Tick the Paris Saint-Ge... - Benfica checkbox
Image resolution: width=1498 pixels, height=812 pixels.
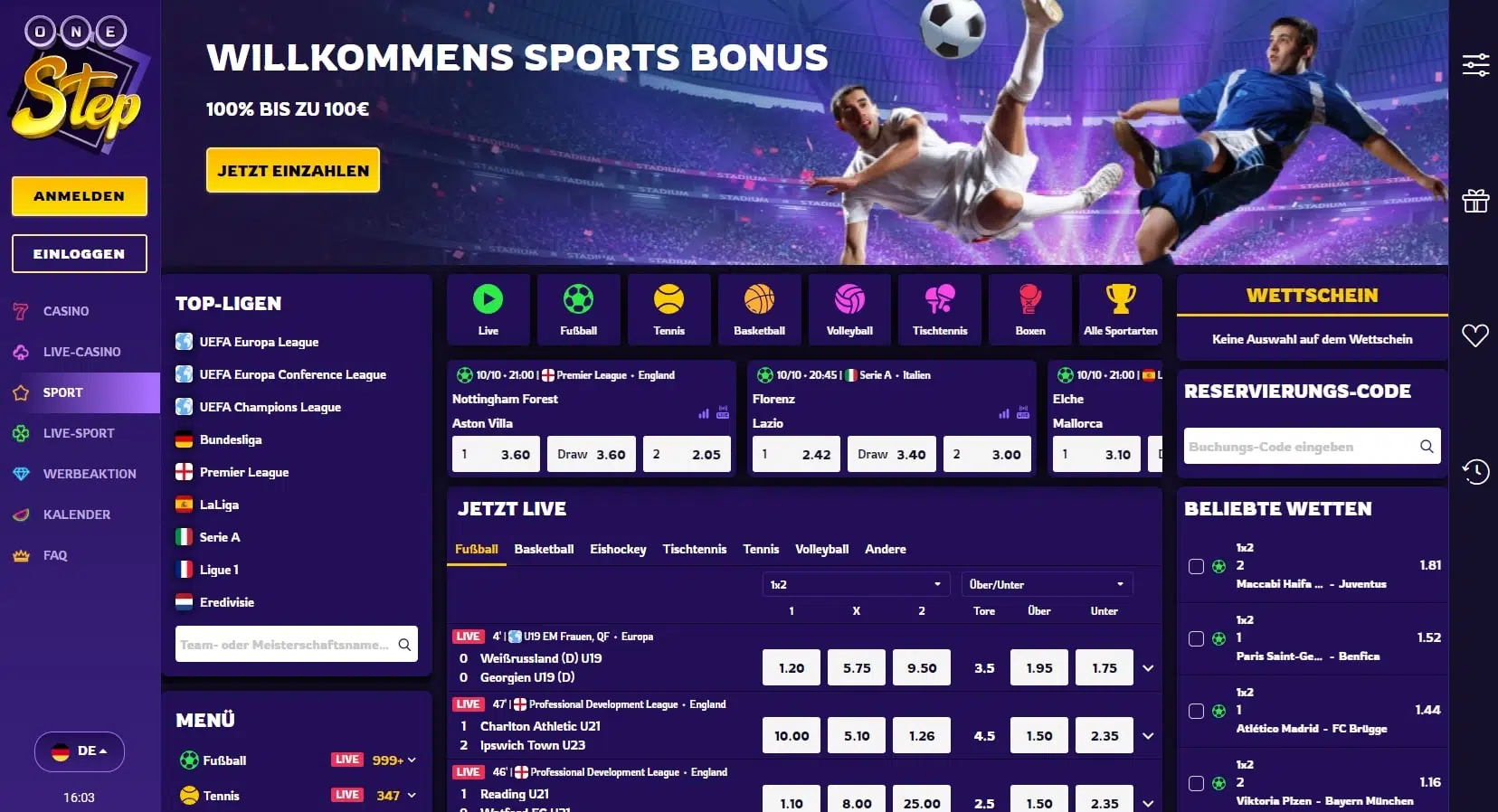pyautogui.click(x=1196, y=638)
